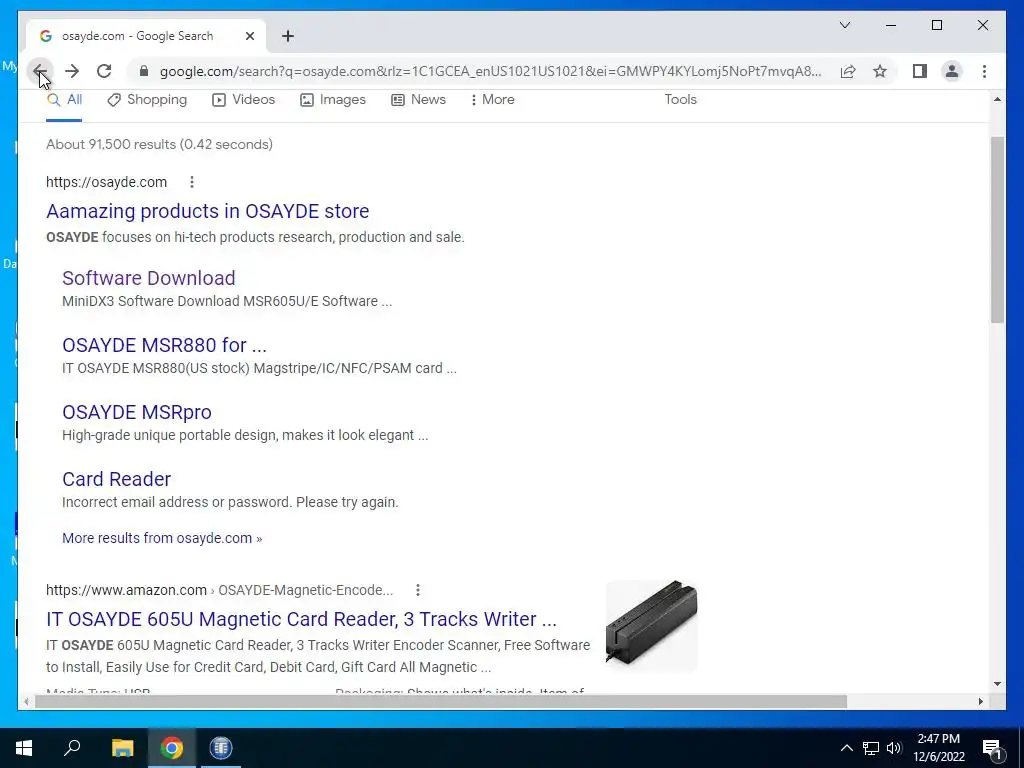This screenshot has height=768, width=1024.
Task: Click the scroll right arrow at the bottom
Action: coord(980,701)
